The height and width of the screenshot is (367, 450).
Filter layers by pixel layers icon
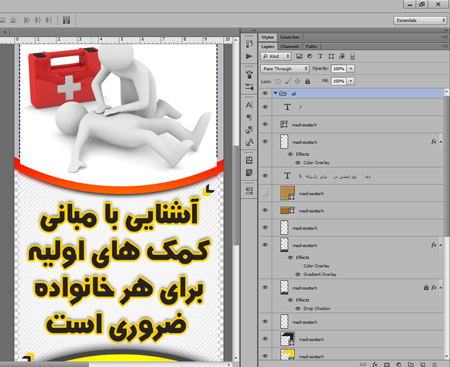299,56
